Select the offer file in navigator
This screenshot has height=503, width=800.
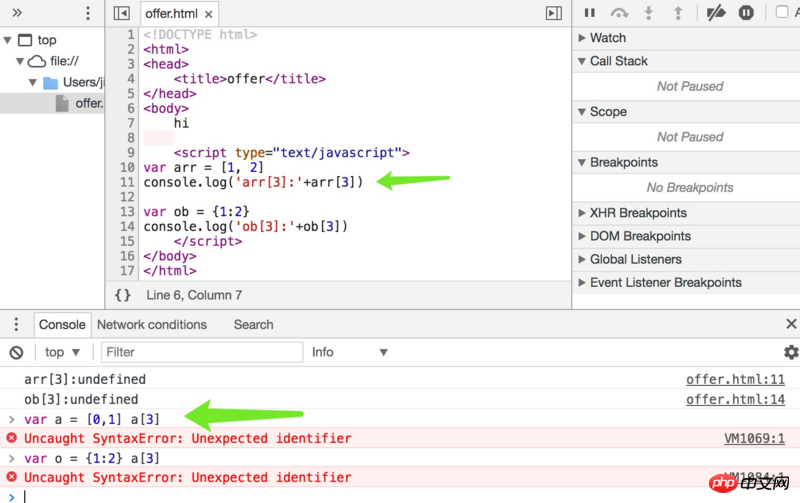click(52, 103)
